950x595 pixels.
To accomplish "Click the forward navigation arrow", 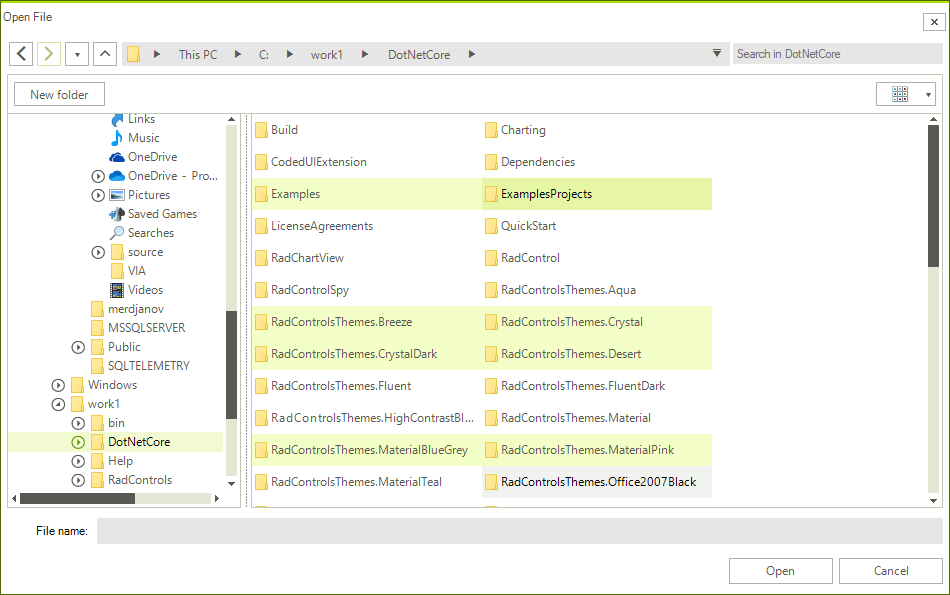I will point(48,53).
